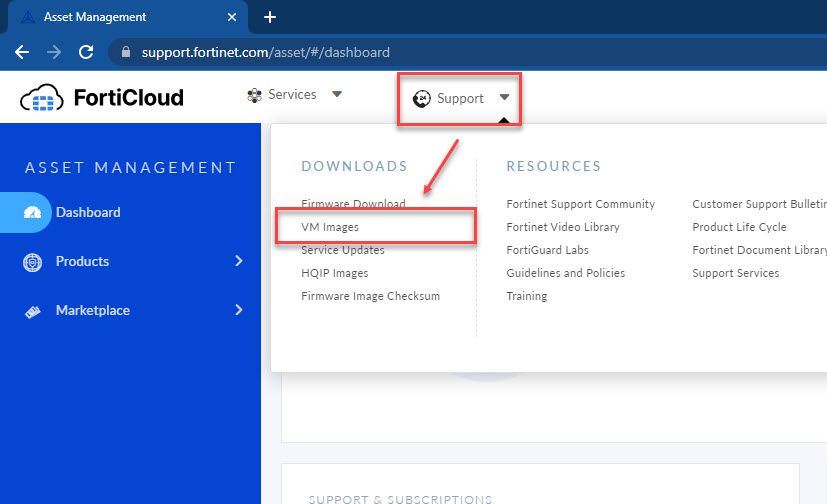827x504 pixels.
Task: Open Customer Support Bulletin link
Action: pyautogui.click(x=759, y=204)
